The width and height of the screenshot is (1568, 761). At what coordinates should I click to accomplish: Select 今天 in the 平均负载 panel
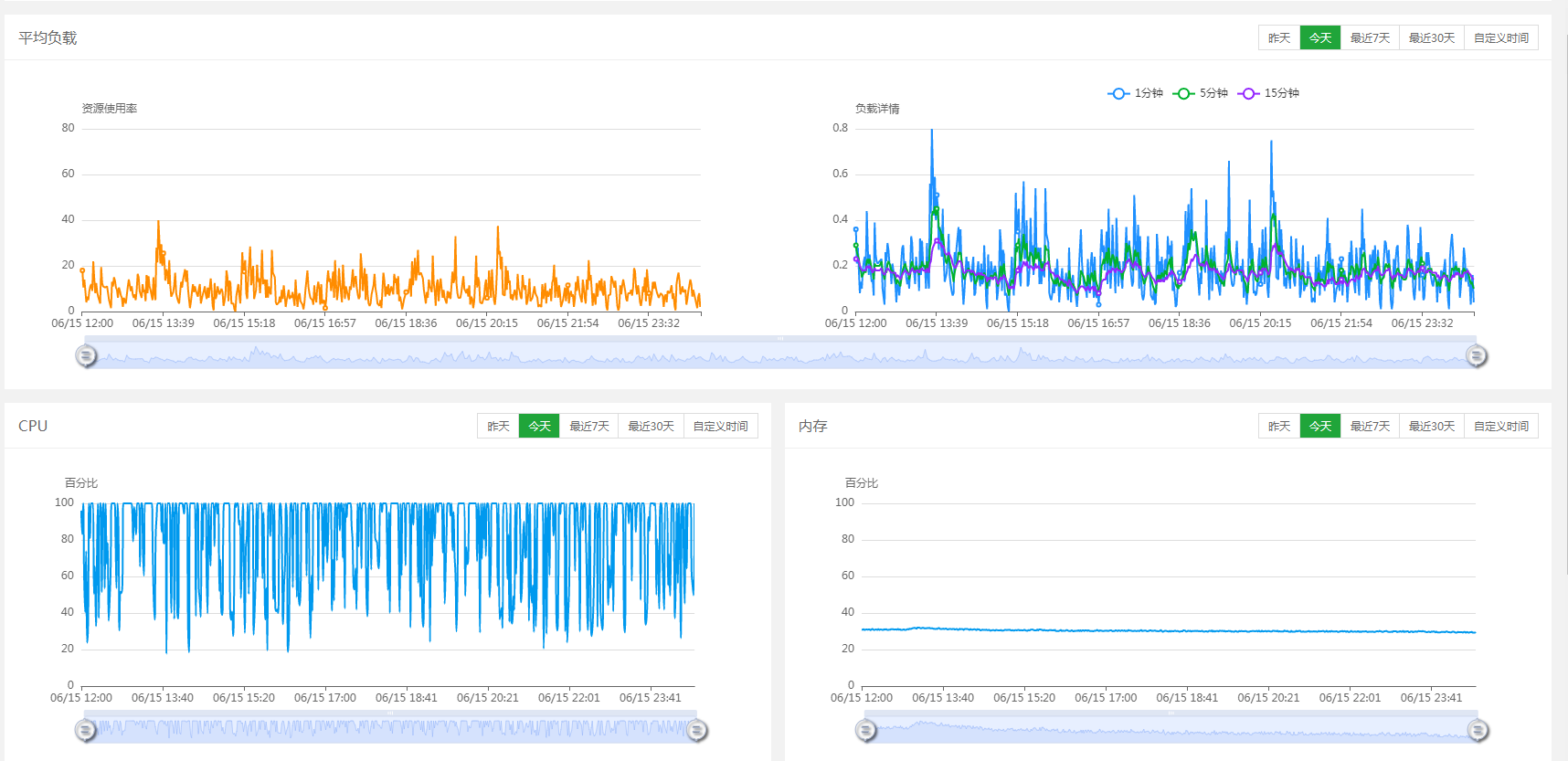click(x=1320, y=37)
